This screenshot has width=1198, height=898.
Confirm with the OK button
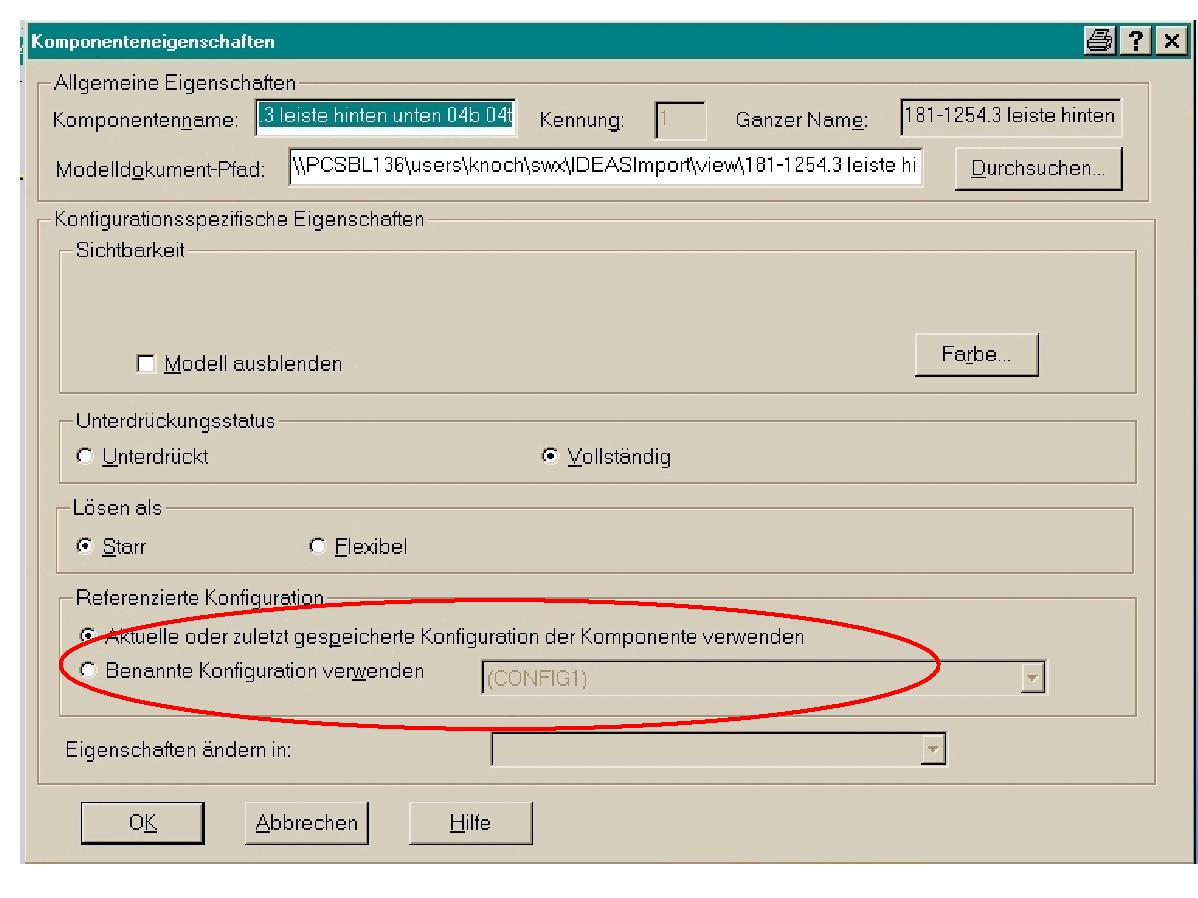(142, 823)
